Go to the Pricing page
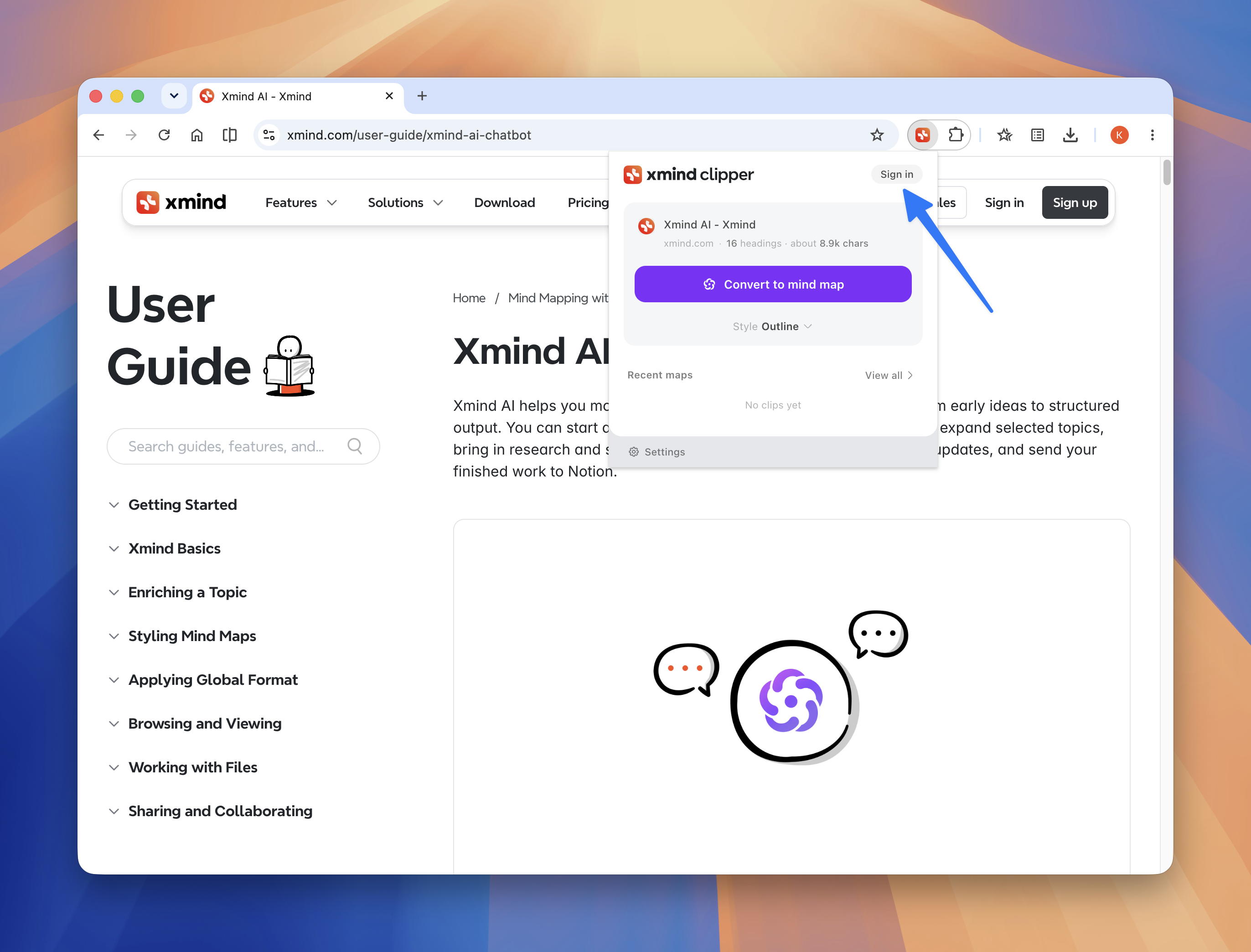1251x952 pixels. (x=588, y=202)
